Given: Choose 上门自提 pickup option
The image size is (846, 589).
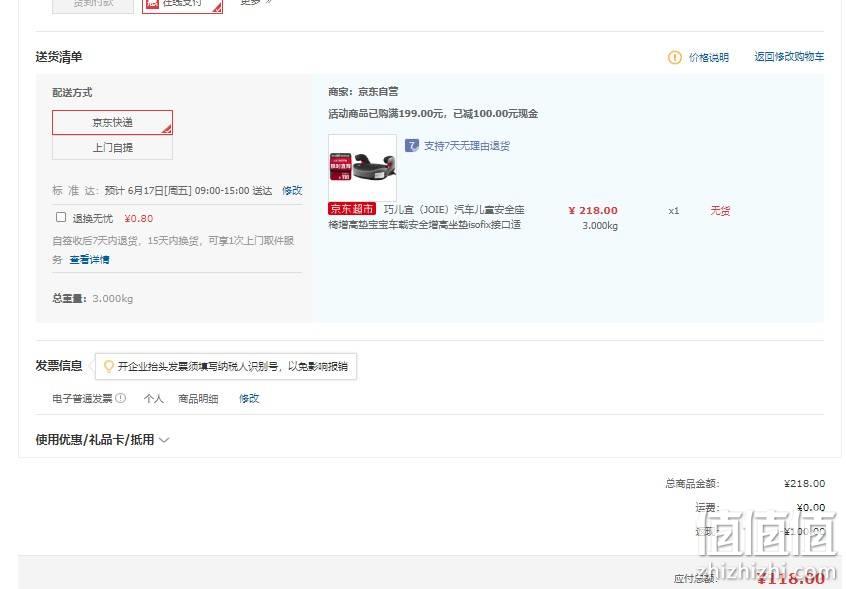Looking at the screenshot, I should click(112, 147).
